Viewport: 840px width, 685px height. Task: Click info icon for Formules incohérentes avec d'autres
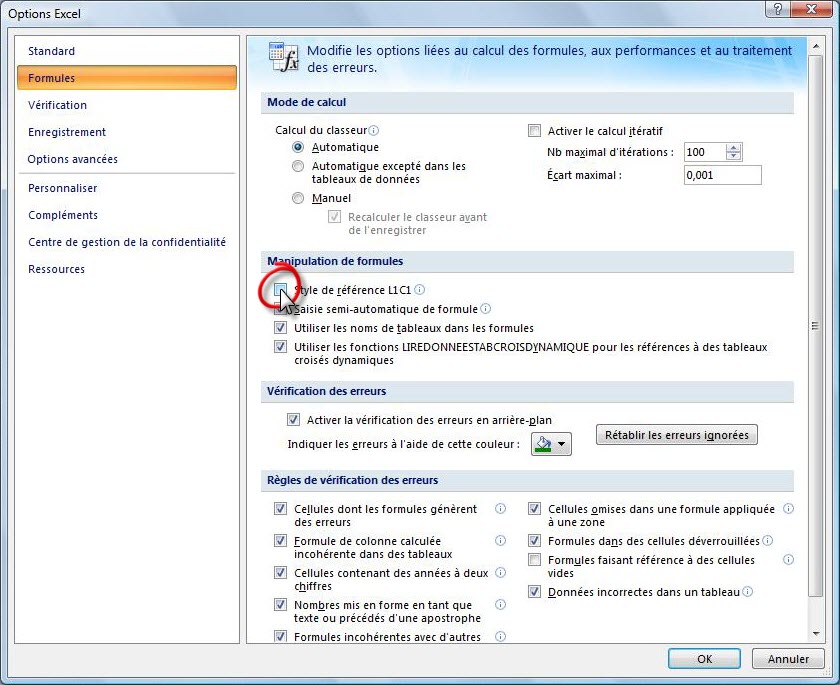point(500,636)
